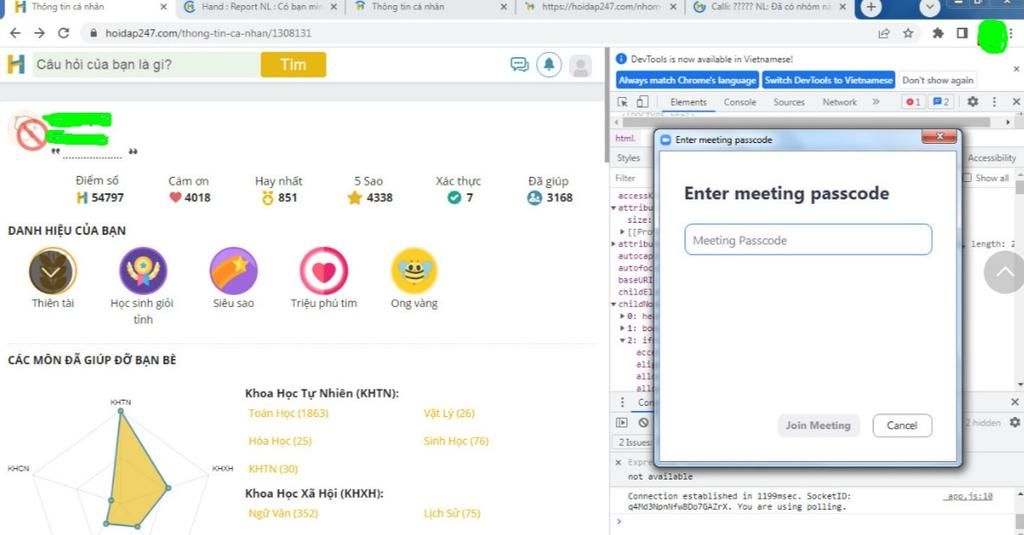The height and width of the screenshot is (535, 1024).
Task: Open the Toán Học (1863) subject link
Action: point(288,413)
